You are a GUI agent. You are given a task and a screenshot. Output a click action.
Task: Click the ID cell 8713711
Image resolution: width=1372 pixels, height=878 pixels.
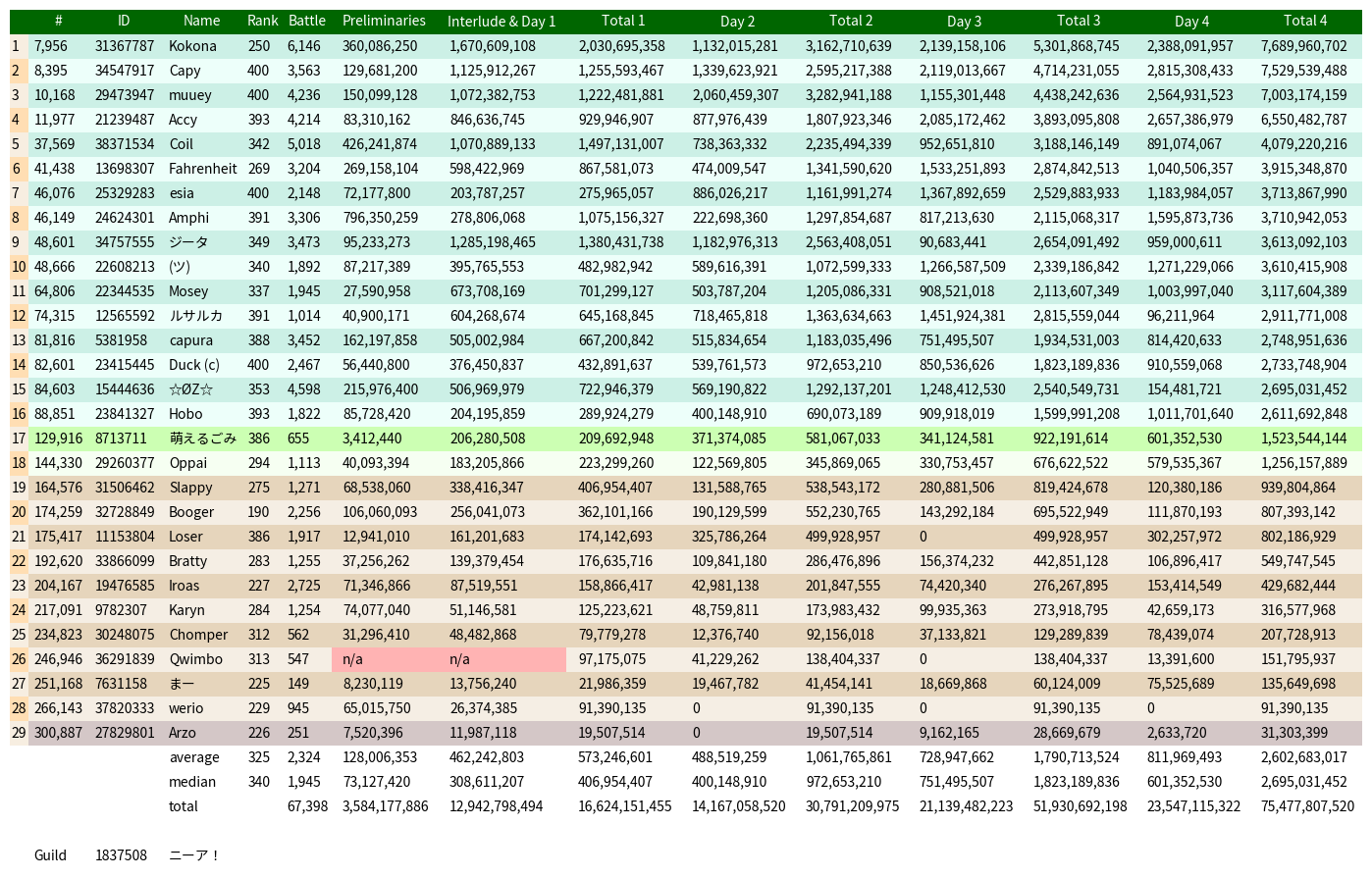coord(121,439)
